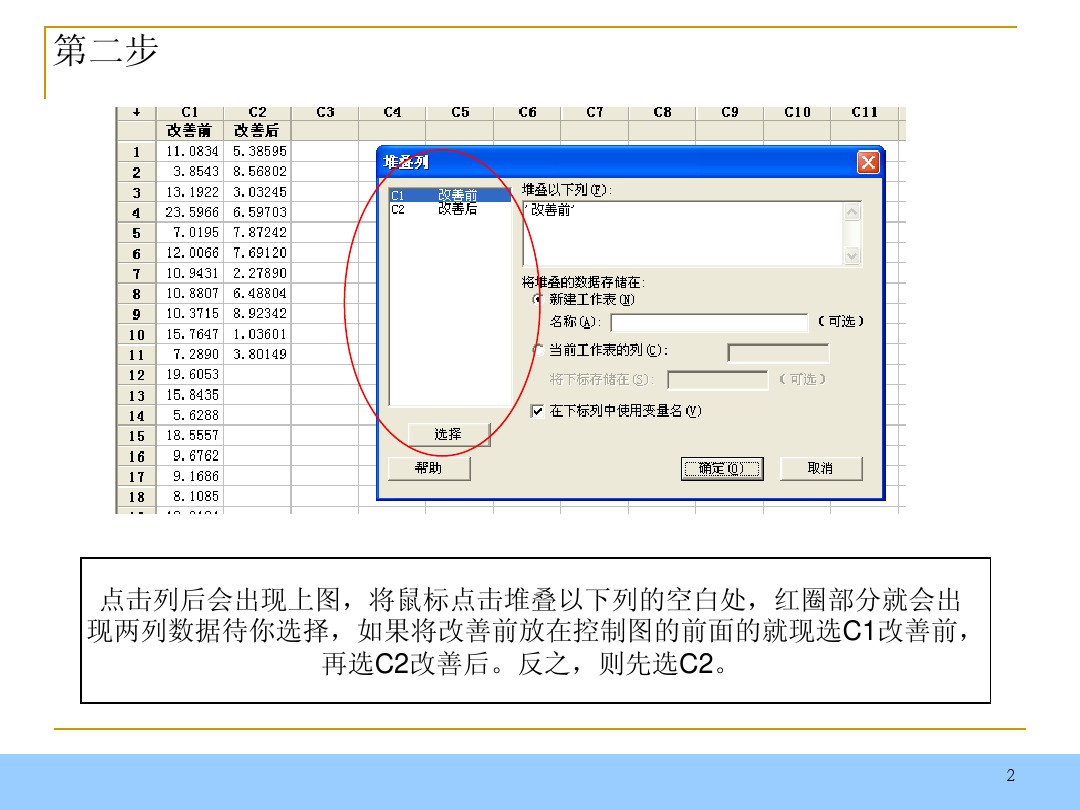Click the disabled 将下标存储在 field
The height and width of the screenshot is (810, 1080).
(716, 379)
